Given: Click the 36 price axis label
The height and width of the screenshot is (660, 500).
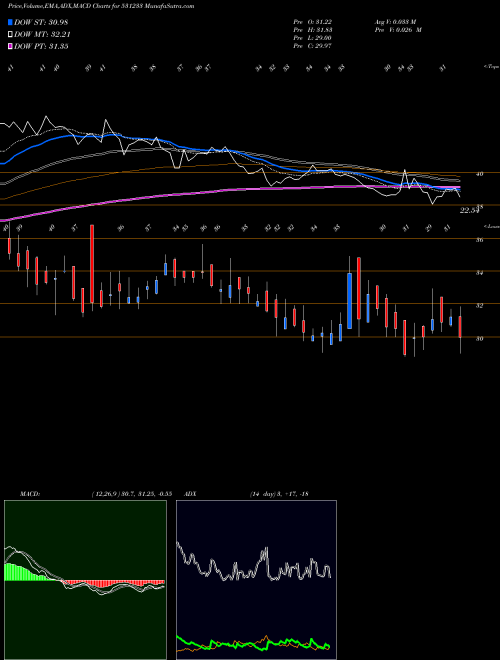Looking at the screenshot, I should click(479, 240).
